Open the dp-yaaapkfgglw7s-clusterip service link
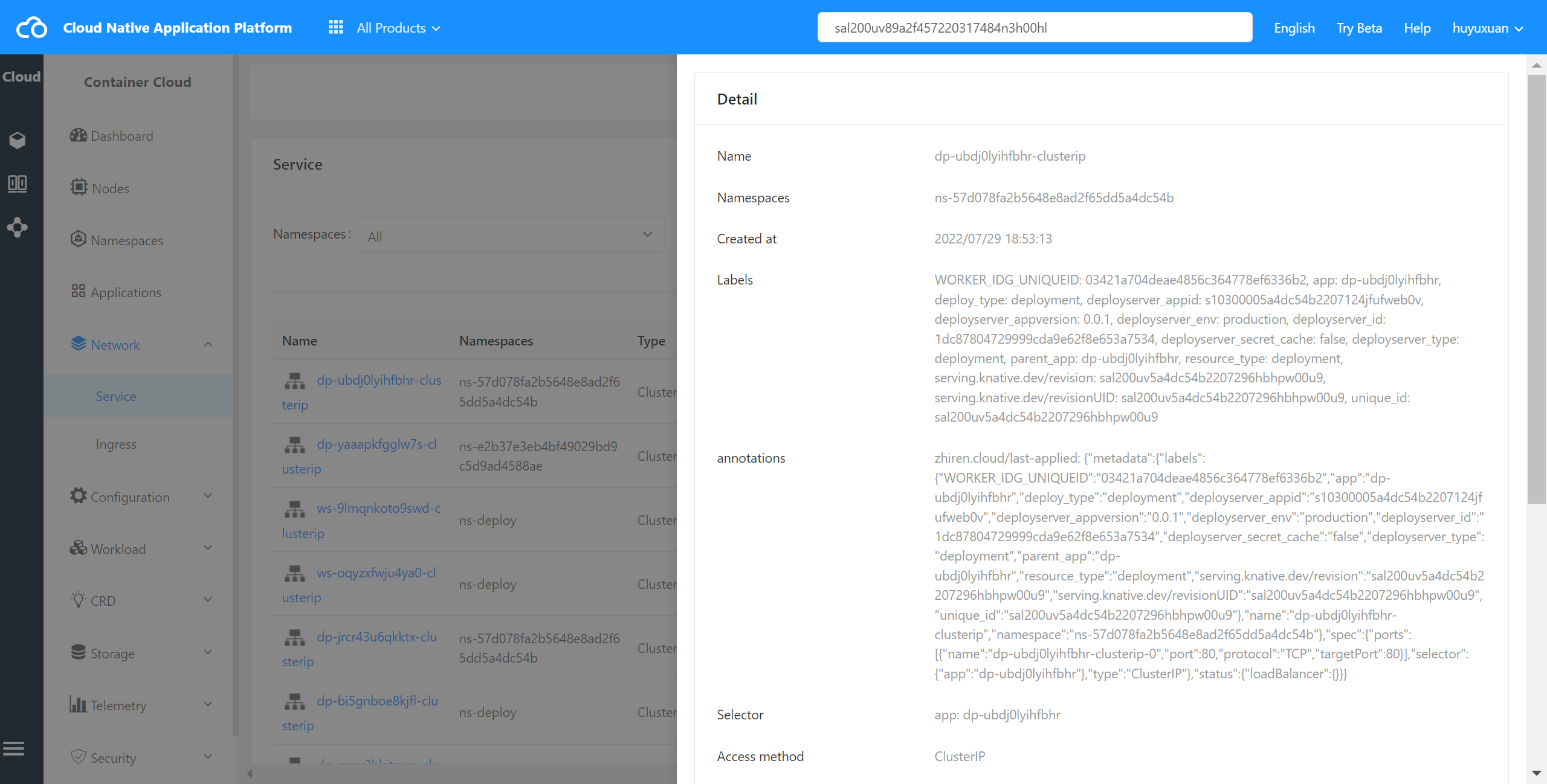Viewport: 1547px width, 784px height. tap(360, 456)
